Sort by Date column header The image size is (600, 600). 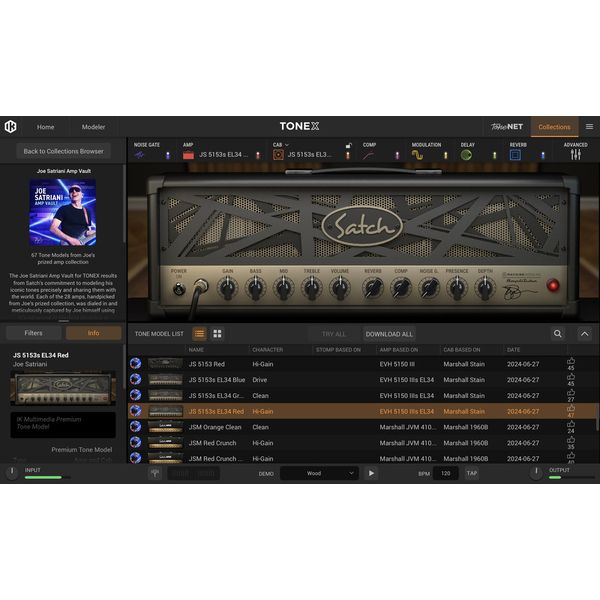[x=514, y=350]
